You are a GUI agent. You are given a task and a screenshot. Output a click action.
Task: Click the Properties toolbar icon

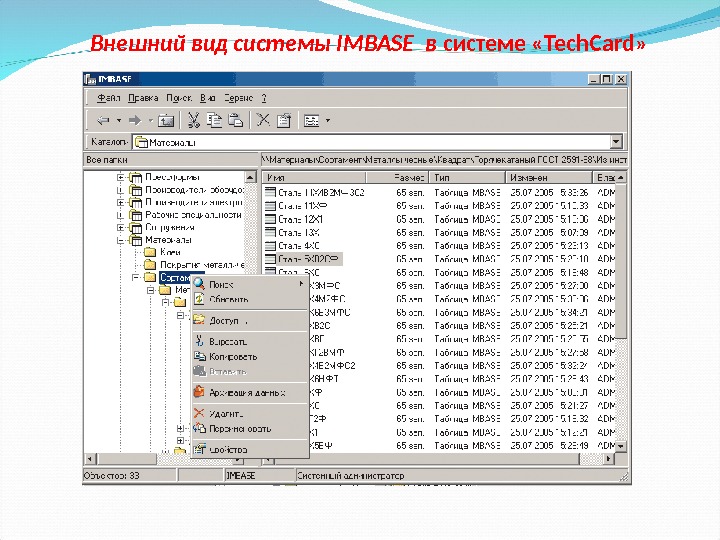point(284,120)
